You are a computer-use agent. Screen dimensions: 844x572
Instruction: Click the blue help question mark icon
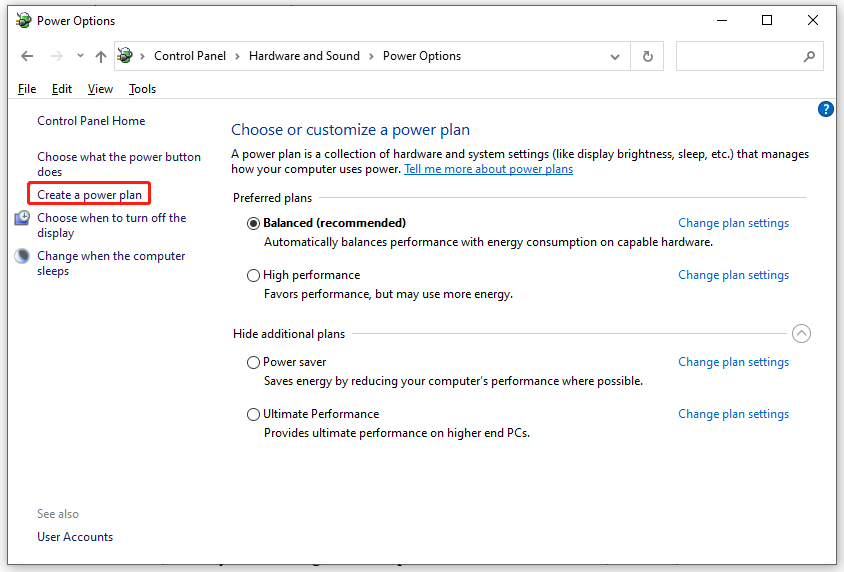(x=825, y=109)
